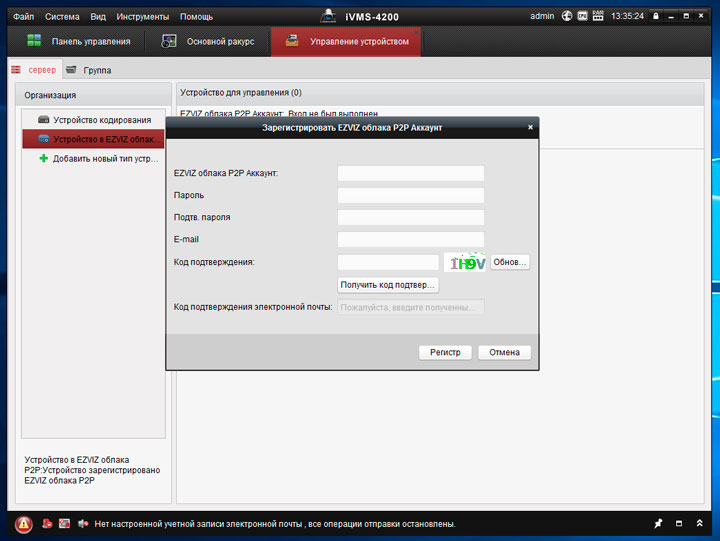This screenshot has height=541, width=720.
Task: Click Добавить новый тип устройства
Action: 94,158
